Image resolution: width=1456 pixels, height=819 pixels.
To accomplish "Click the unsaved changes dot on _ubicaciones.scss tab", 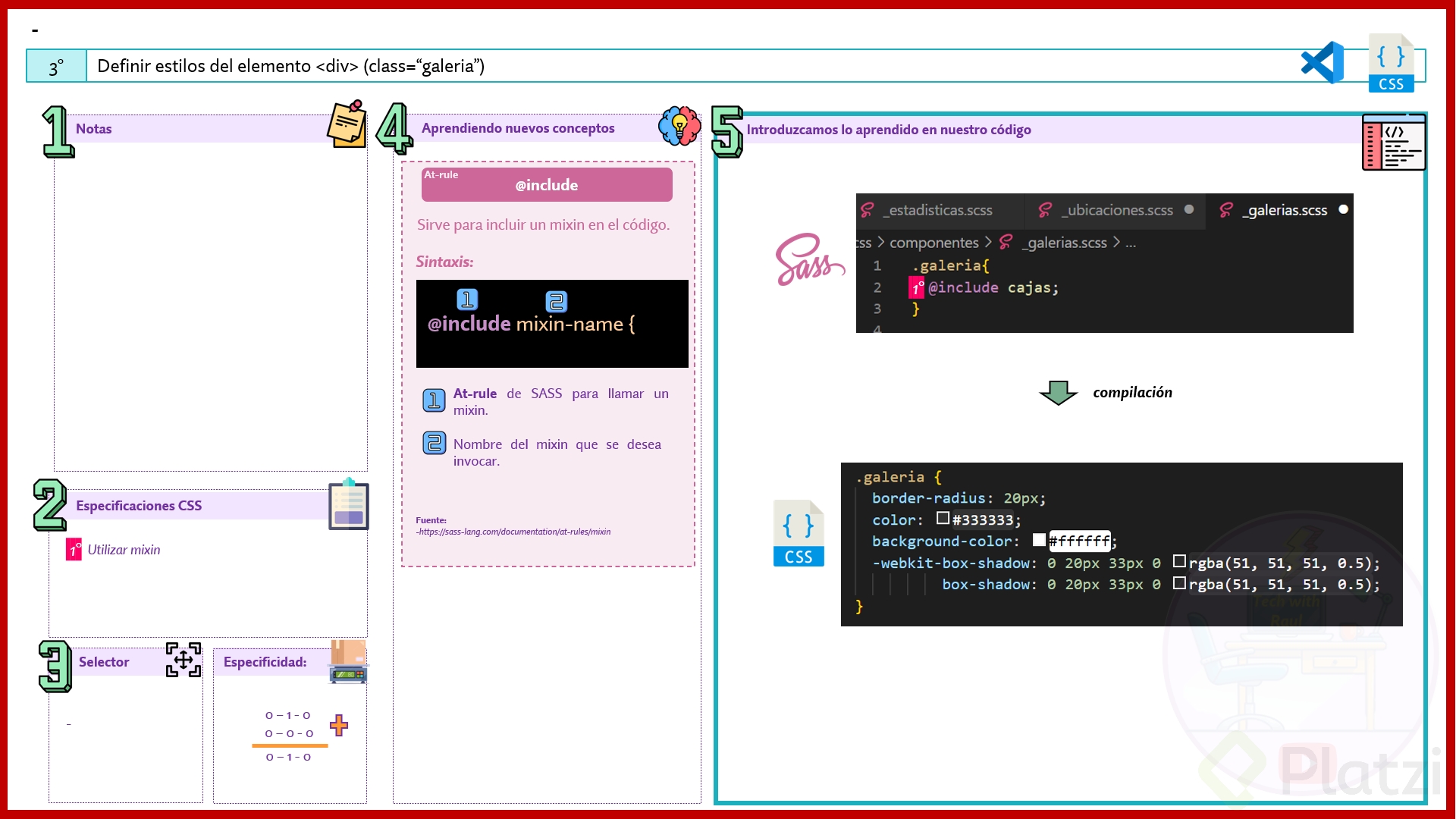I will (1189, 210).
